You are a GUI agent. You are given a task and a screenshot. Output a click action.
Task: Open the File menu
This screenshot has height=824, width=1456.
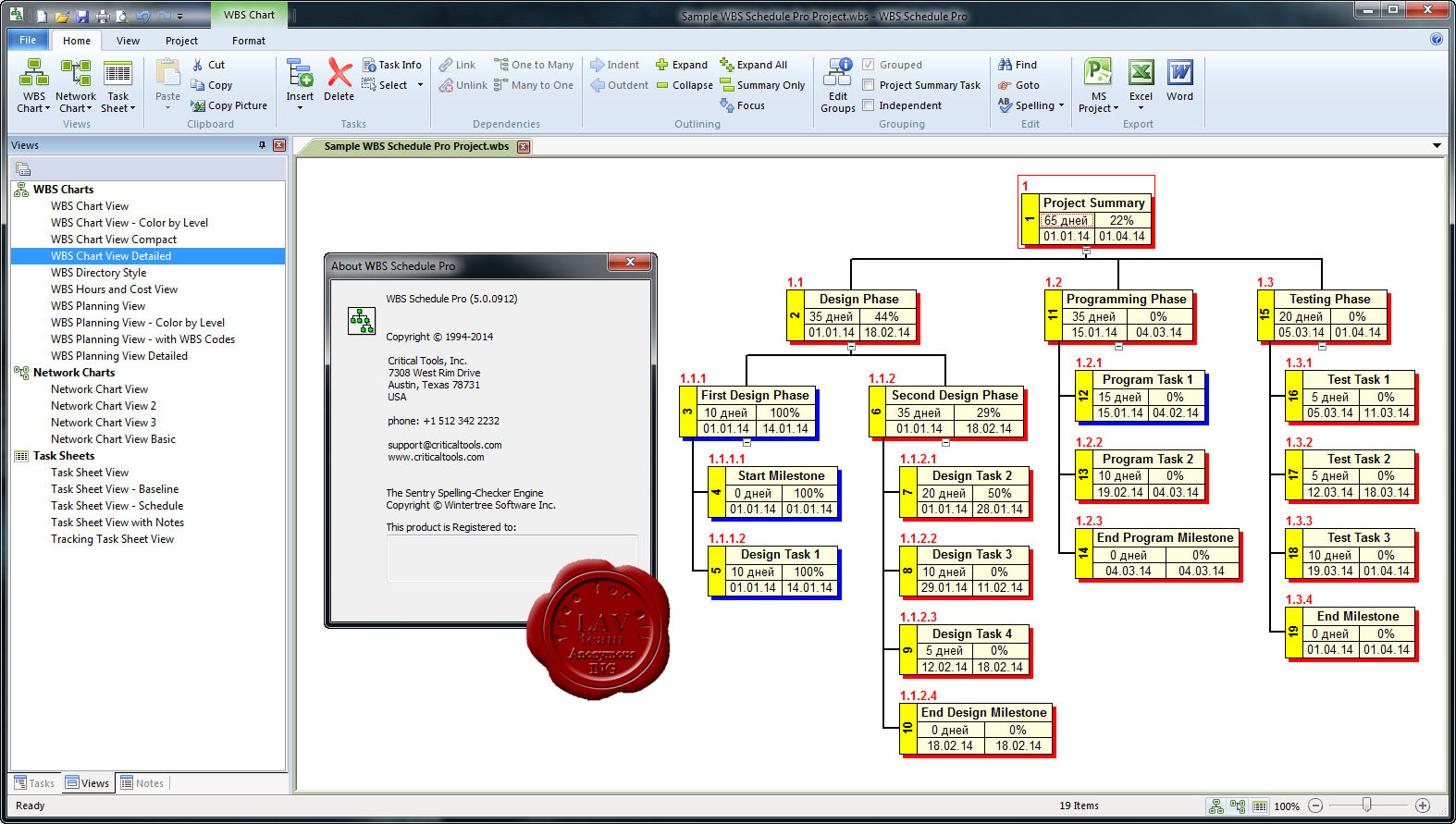pyautogui.click(x=28, y=40)
